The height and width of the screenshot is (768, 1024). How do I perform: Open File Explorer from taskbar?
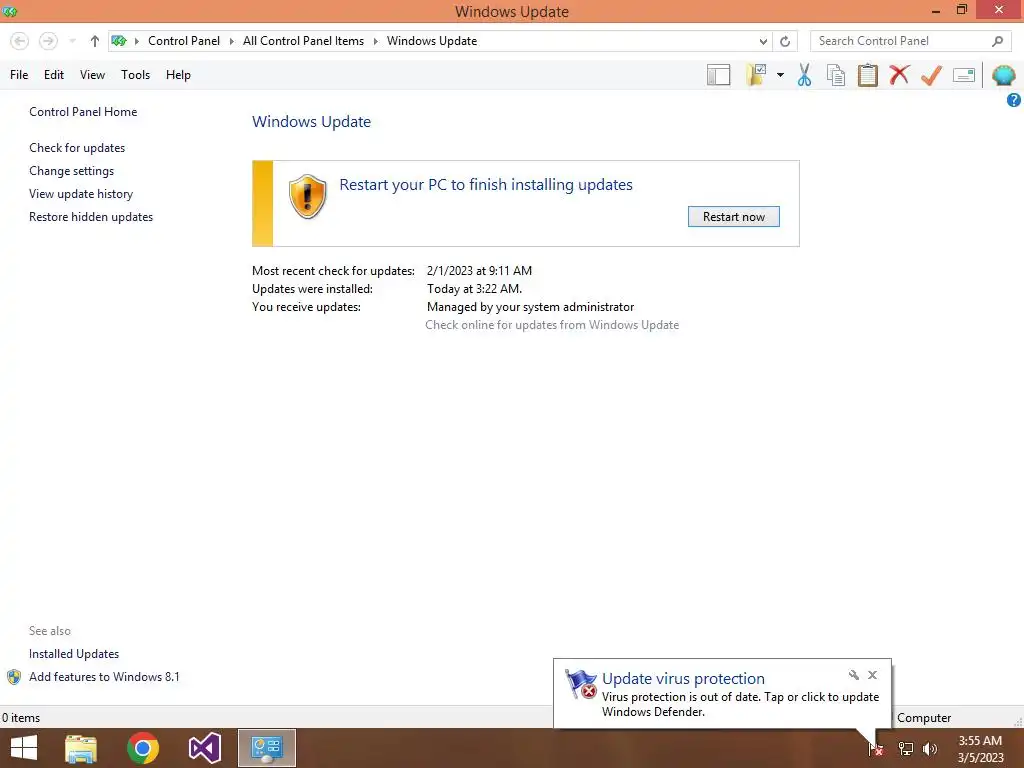[81, 748]
